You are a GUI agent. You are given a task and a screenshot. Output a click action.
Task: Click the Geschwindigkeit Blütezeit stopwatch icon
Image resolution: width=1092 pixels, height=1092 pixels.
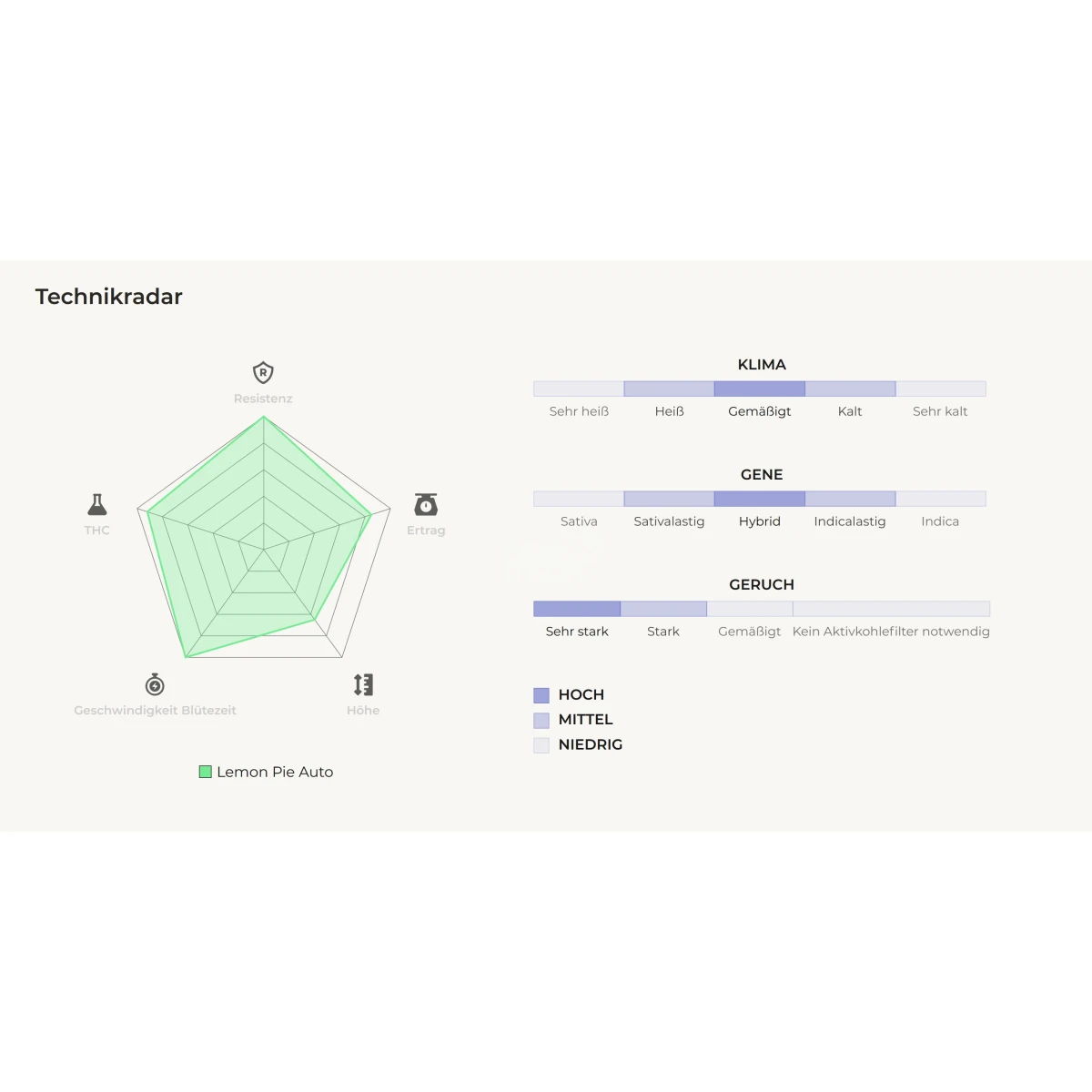(155, 684)
